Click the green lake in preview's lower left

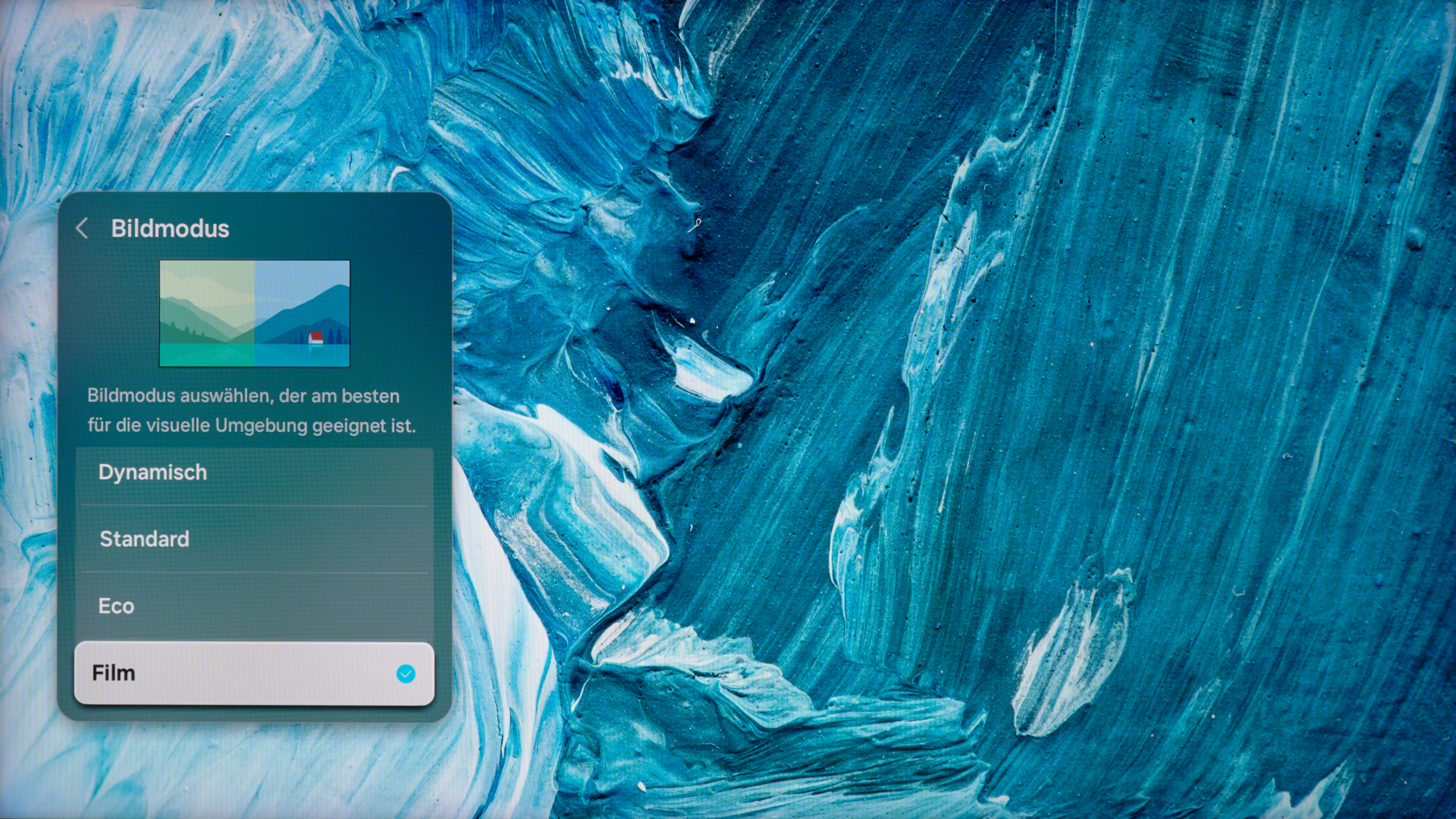point(207,355)
